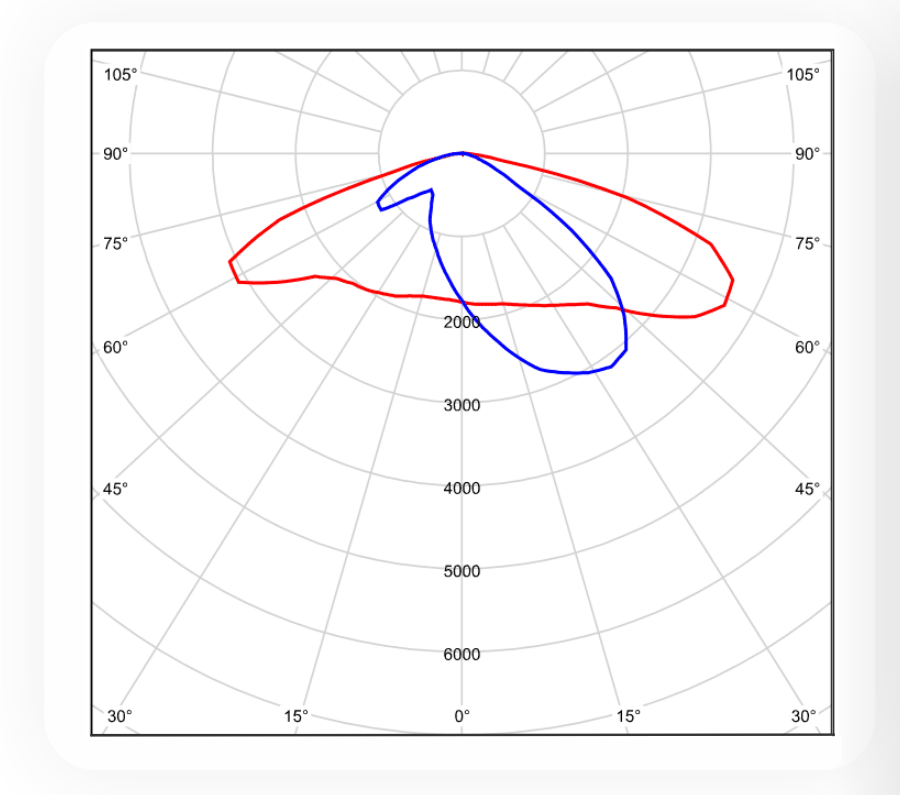Screen dimensions: 900x795
Task: Select the 30° label in bottom-right corner
Action: pyautogui.click(x=804, y=716)
